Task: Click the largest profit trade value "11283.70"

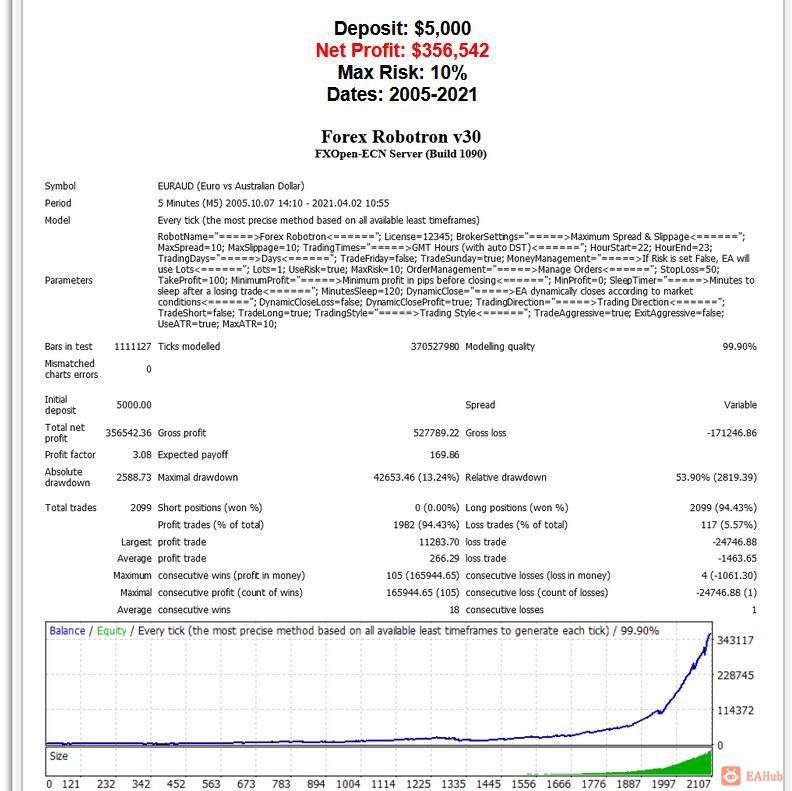Action: pos(439,542)
